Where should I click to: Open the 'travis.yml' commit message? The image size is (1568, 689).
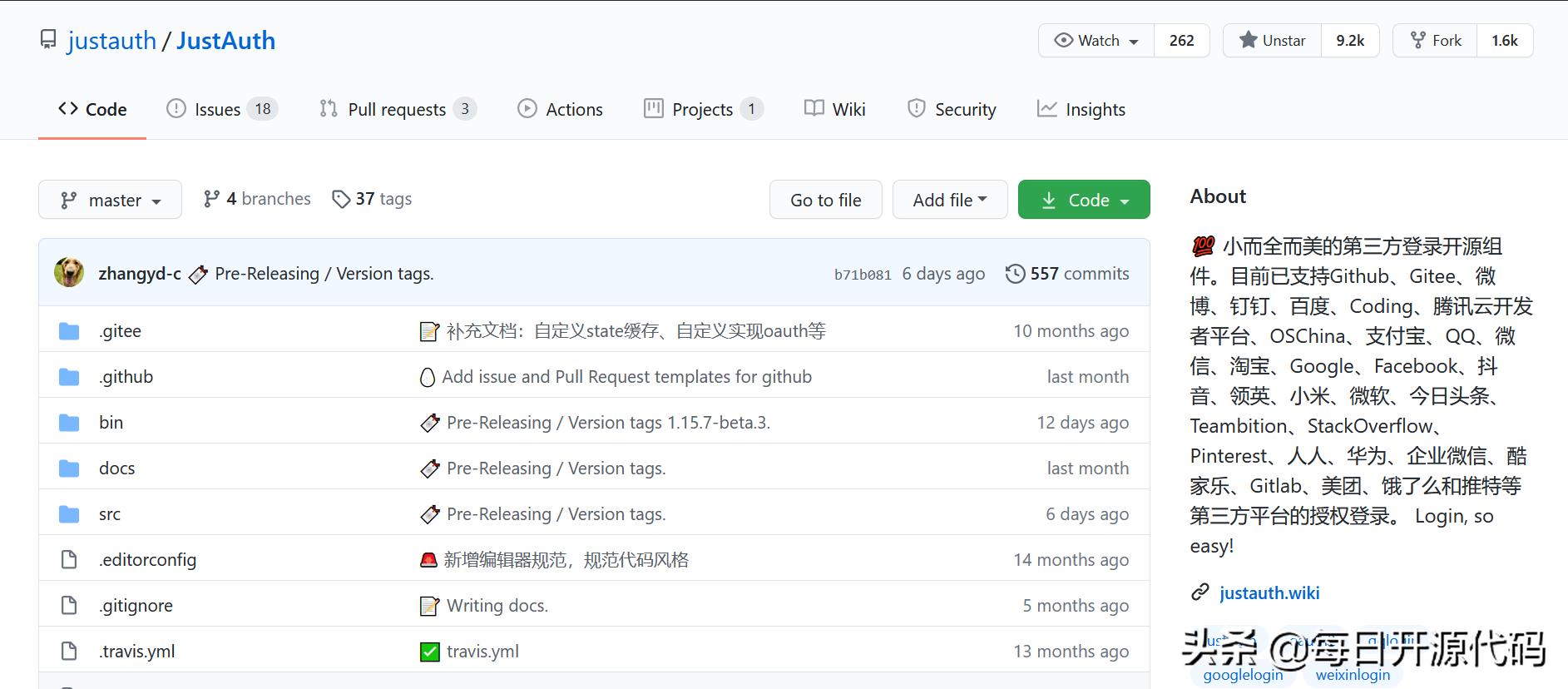tap(482, 652)
